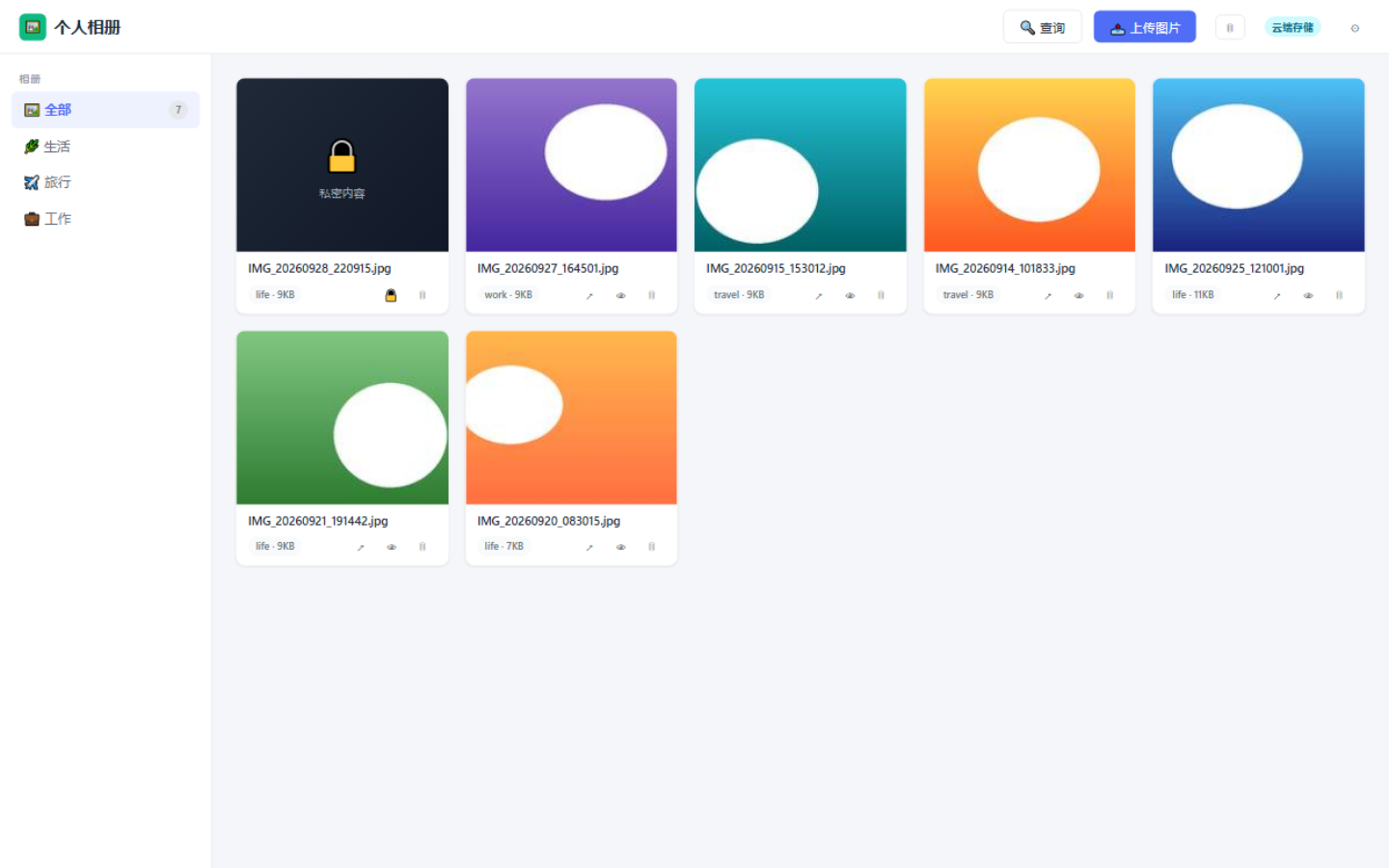
Task: Click the lock icon on IMG_20260928_220915.jpg
Action: click(x=391, y=295)
